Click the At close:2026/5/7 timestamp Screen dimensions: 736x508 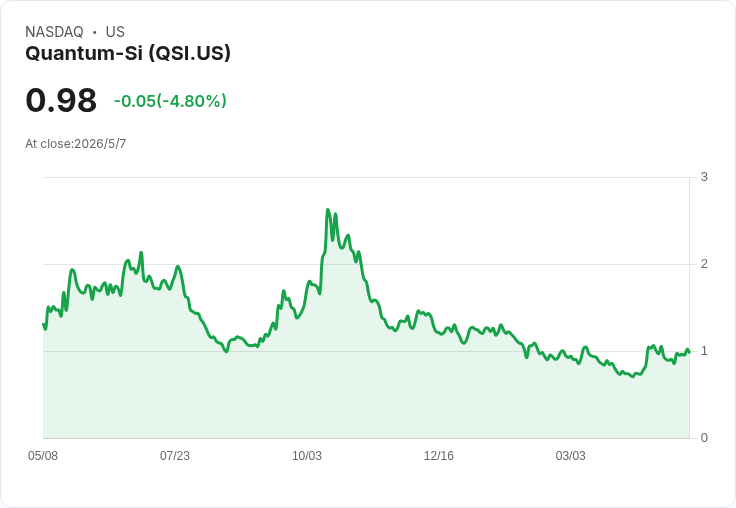[x=76, y=144]
